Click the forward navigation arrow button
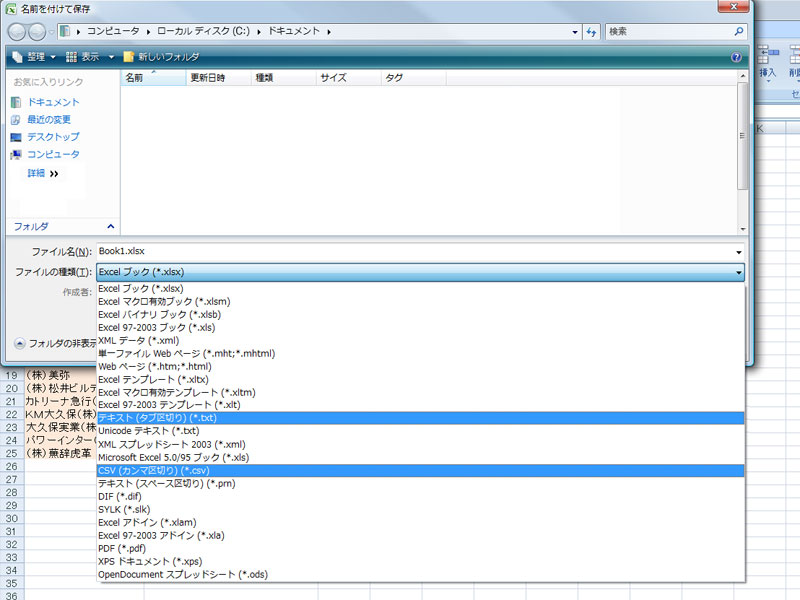Viewport: 800px width, 600px height. pyautogui.click(x=37, y=32)
